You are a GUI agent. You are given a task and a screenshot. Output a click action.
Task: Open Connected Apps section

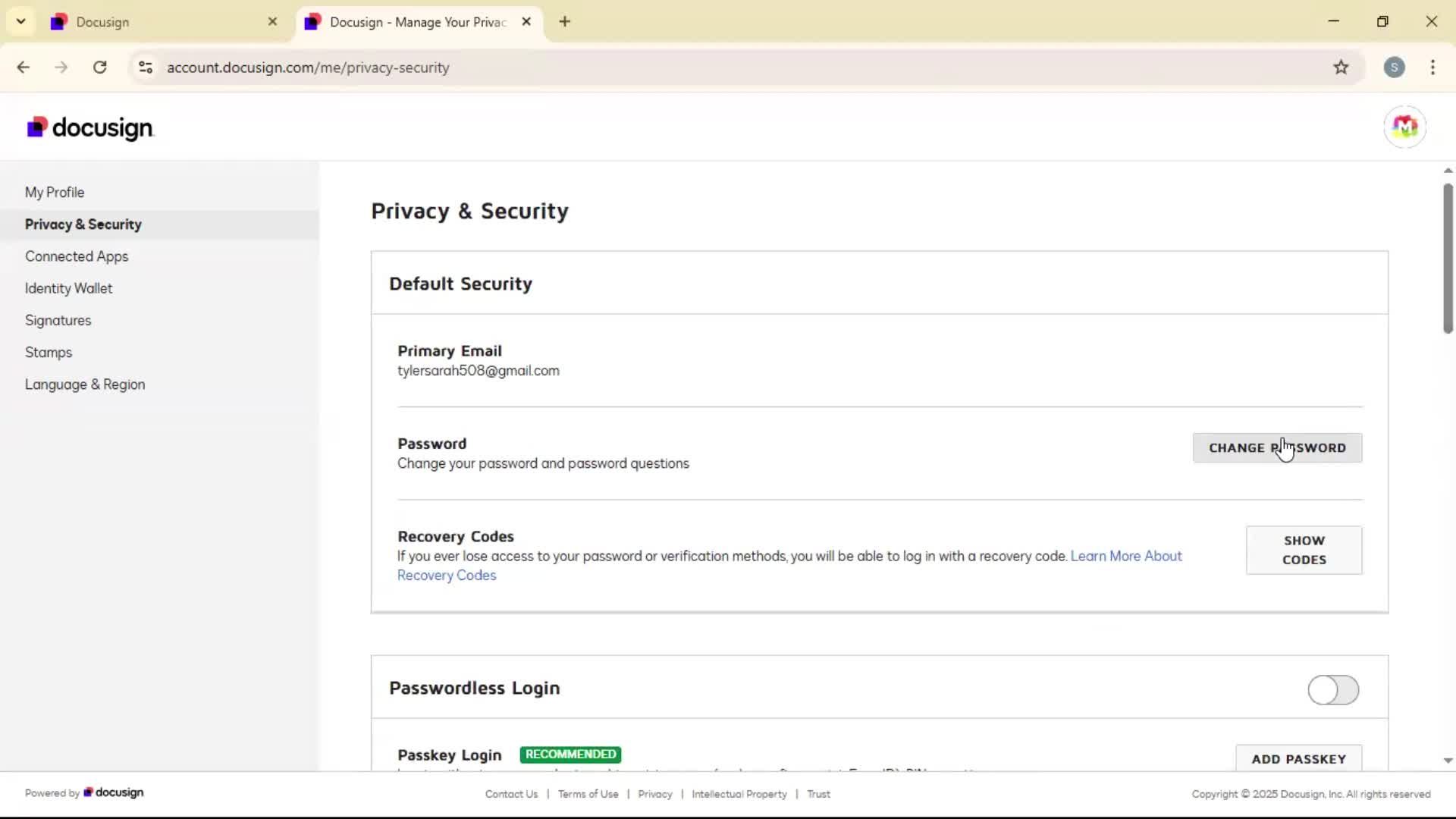(x=77, y=256)
